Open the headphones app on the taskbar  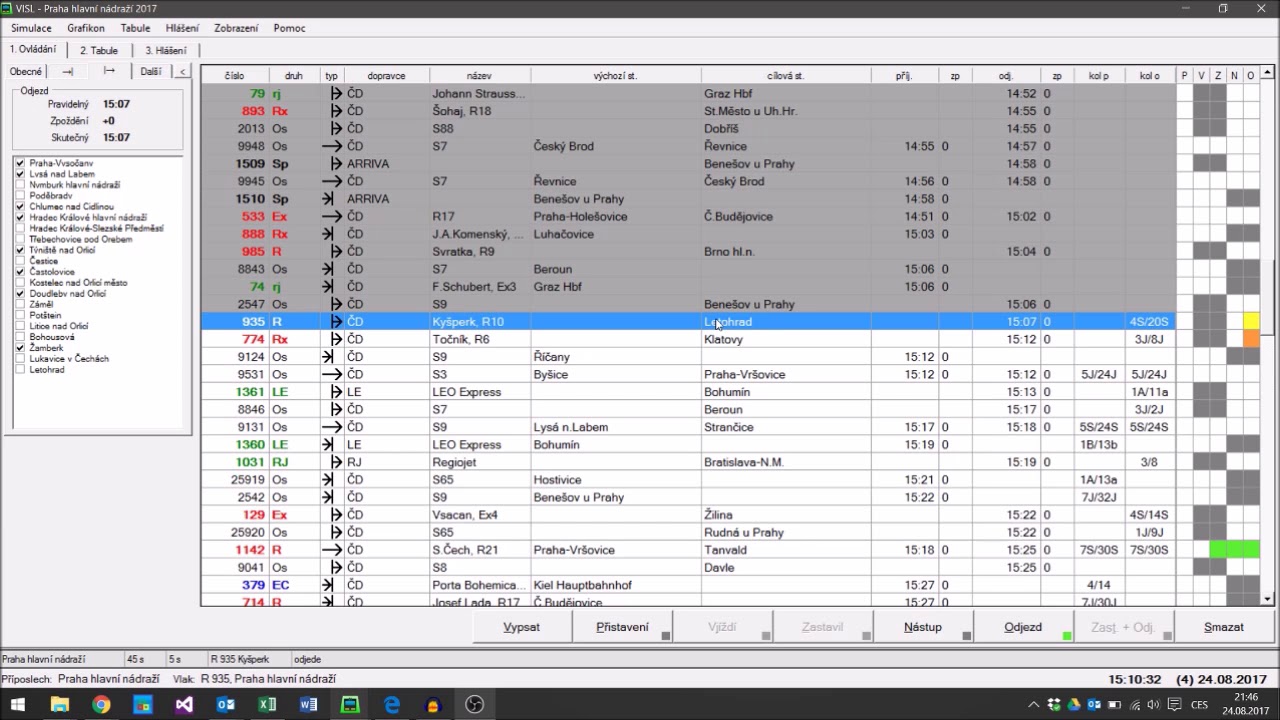click(x=433, y=705)
